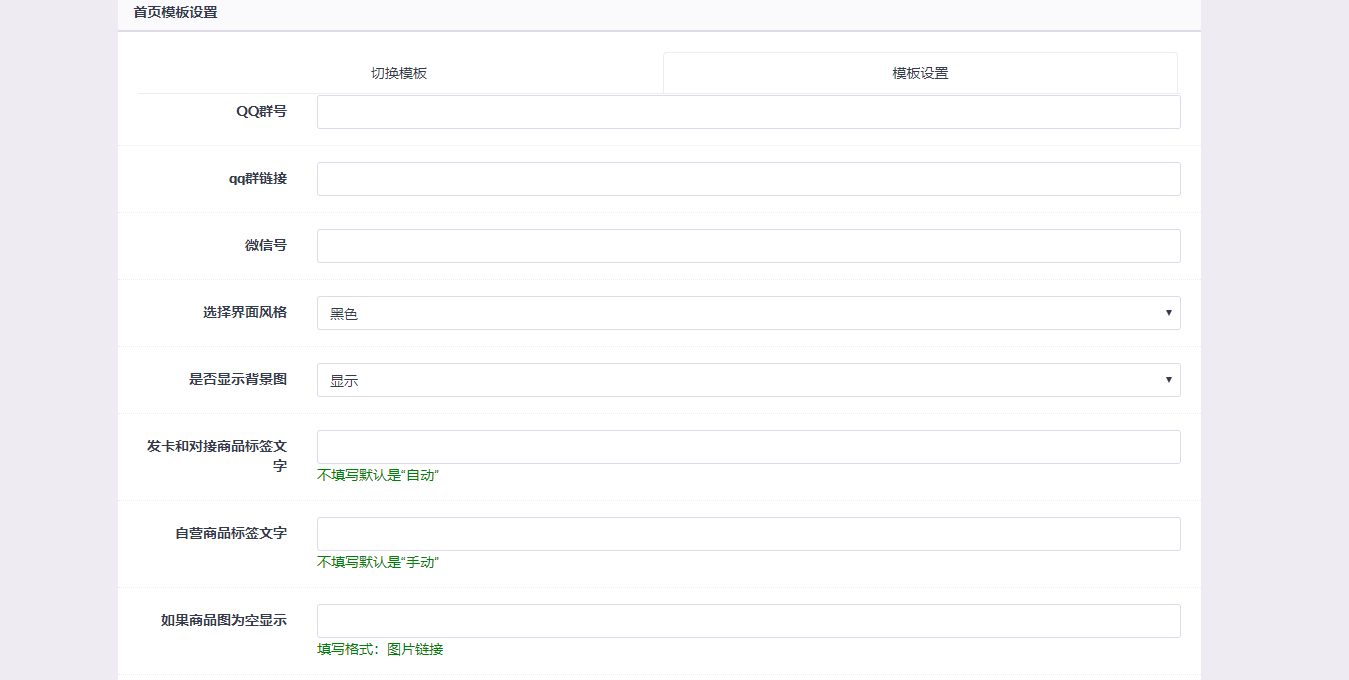Click the qq群链接 label text

pyautogui.click(x=258, y=179)
